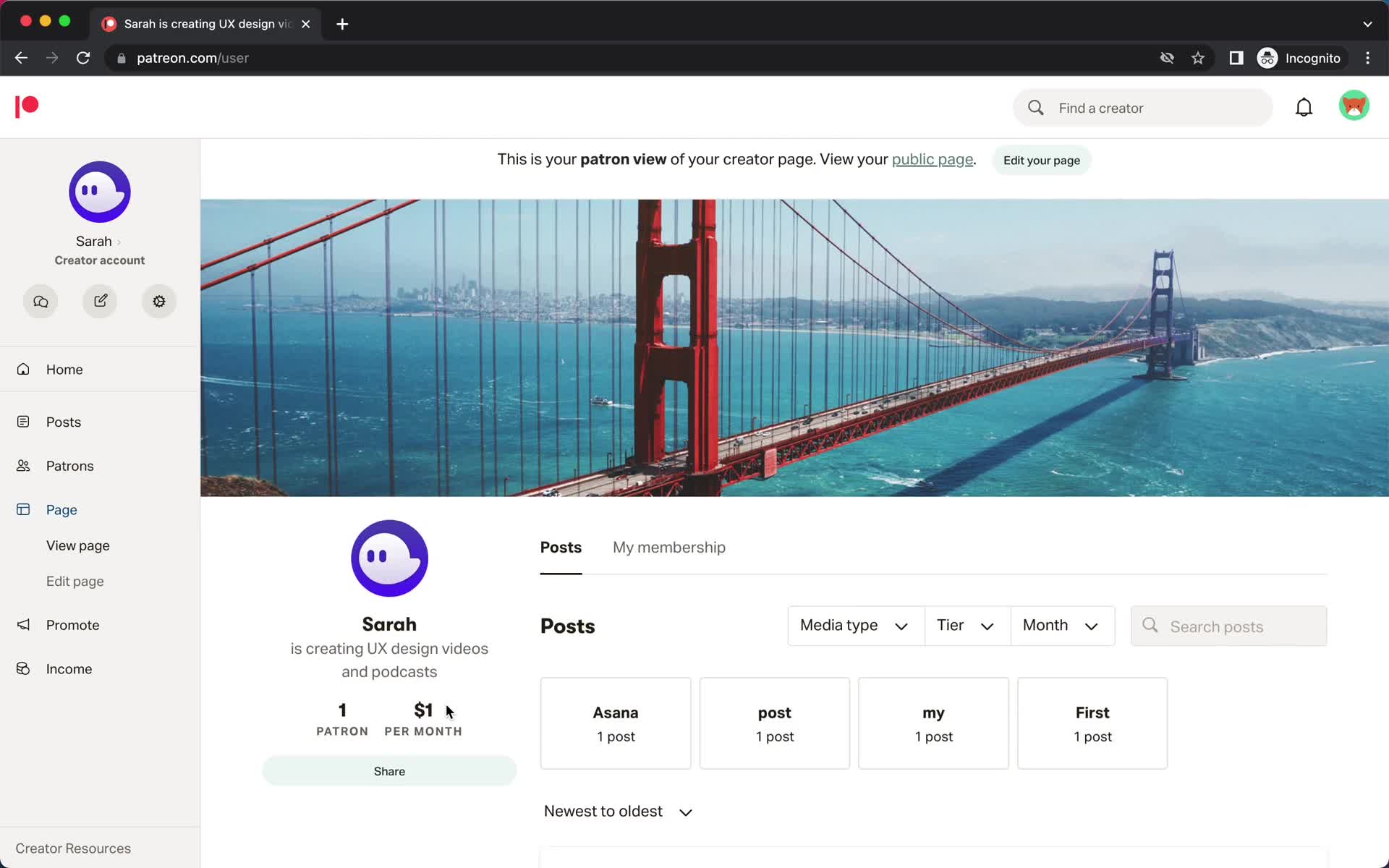Click the Promote megaphone icon
The height and width of the screenshot is (868, 1389).
coord(23,625)
